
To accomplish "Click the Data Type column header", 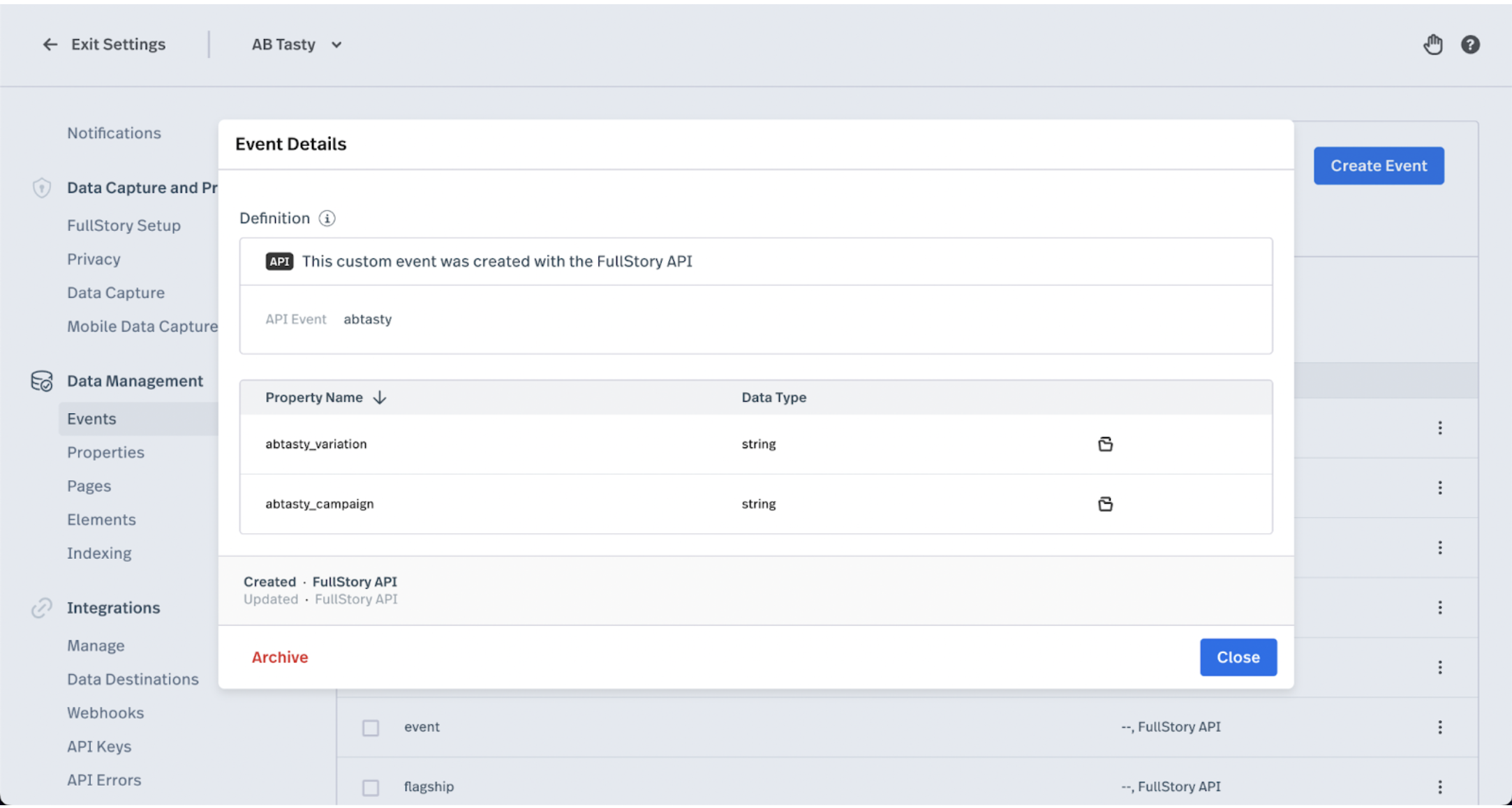I will (x=773, y=398).
